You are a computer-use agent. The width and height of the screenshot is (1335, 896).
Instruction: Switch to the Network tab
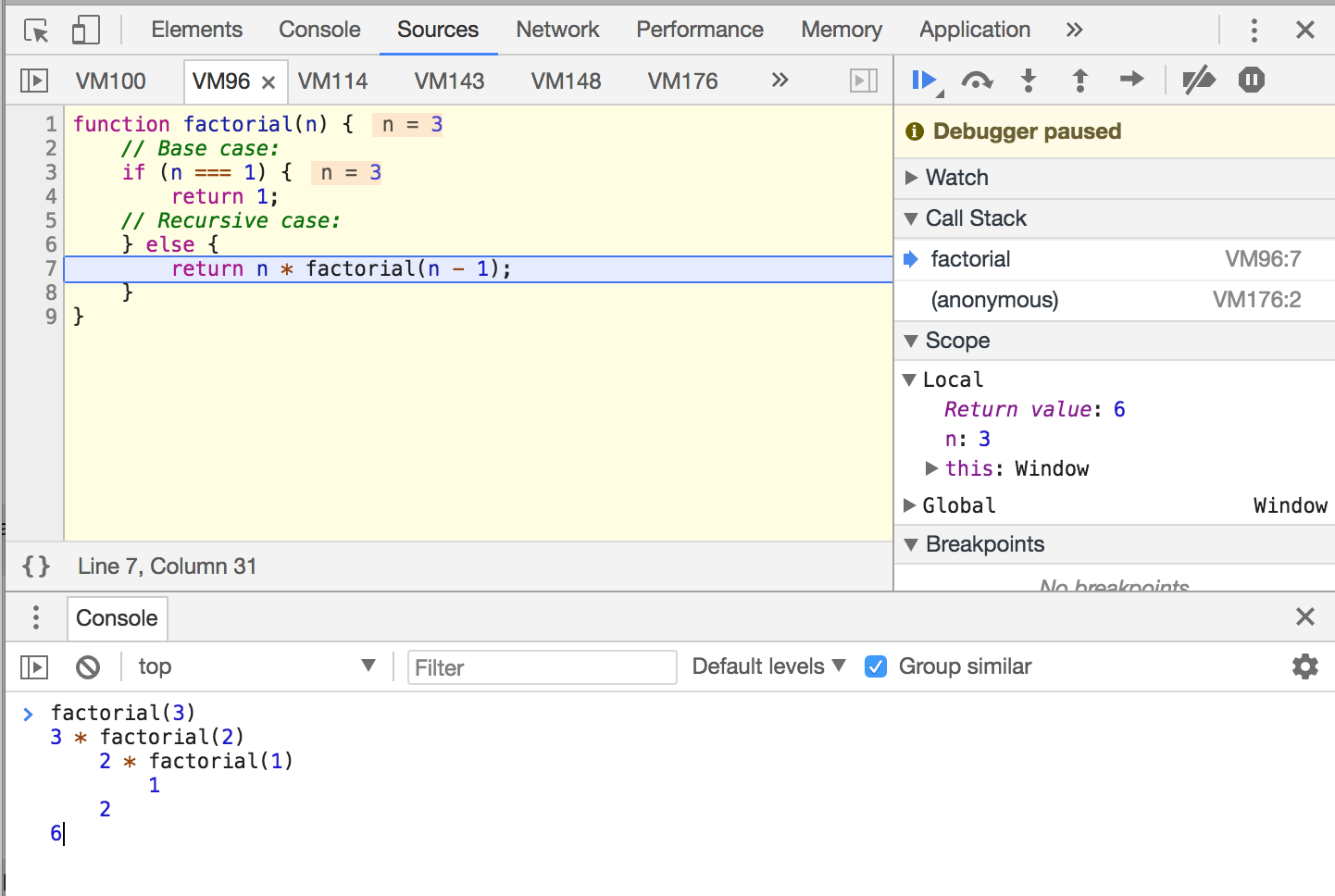pos(557,30)
